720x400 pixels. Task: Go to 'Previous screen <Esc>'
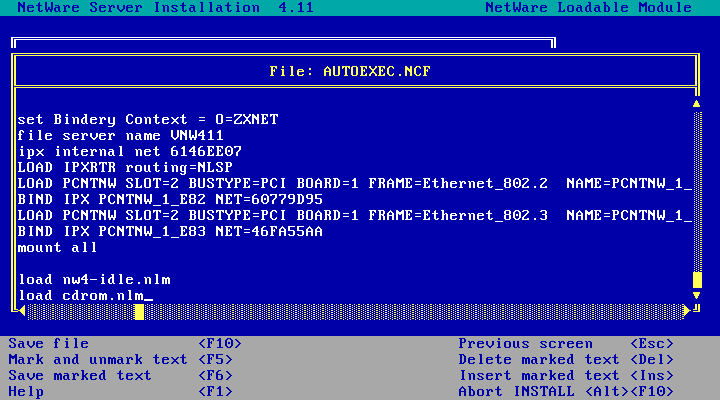point(566,344)
